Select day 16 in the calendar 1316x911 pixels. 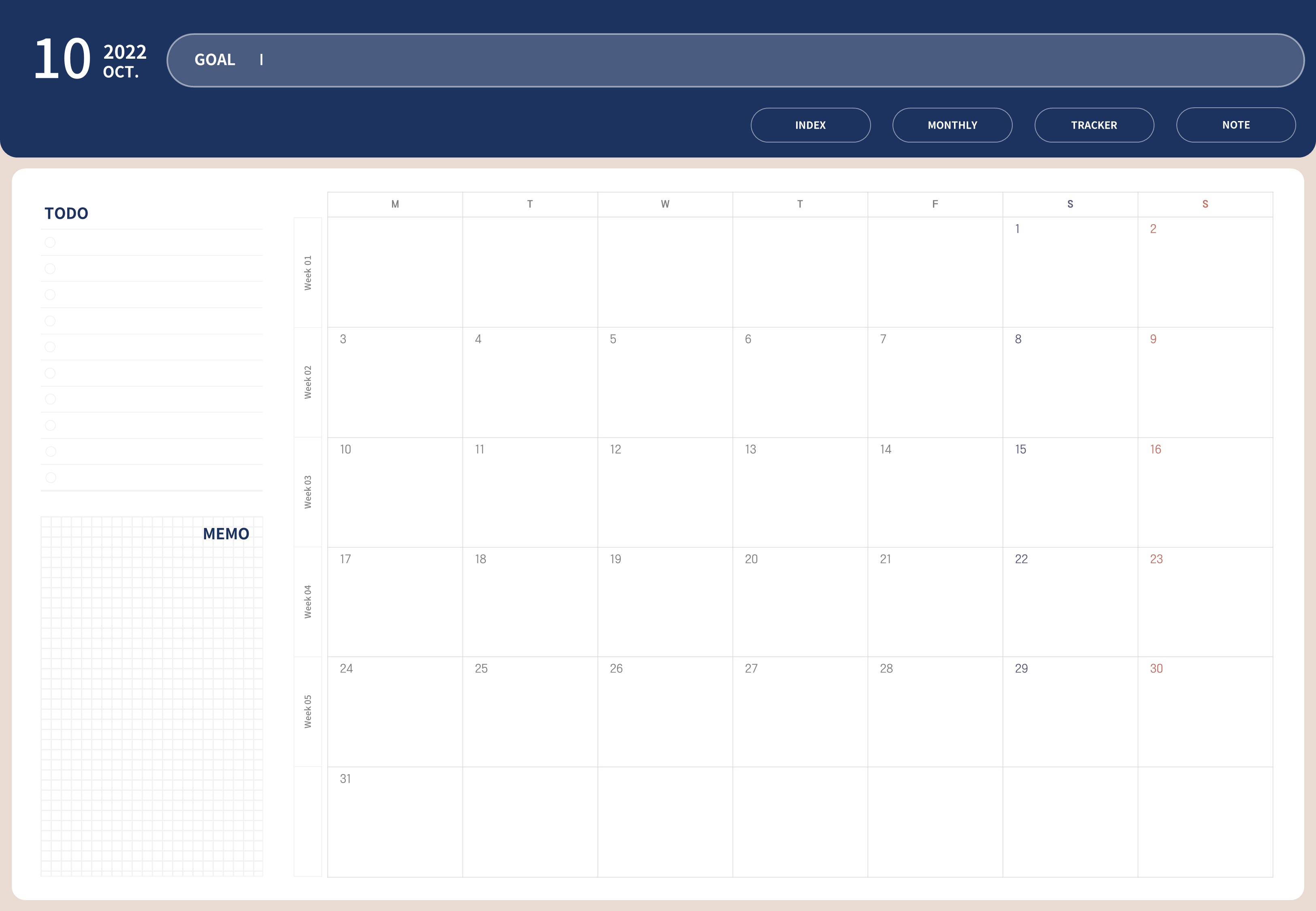click(1205, 493)
